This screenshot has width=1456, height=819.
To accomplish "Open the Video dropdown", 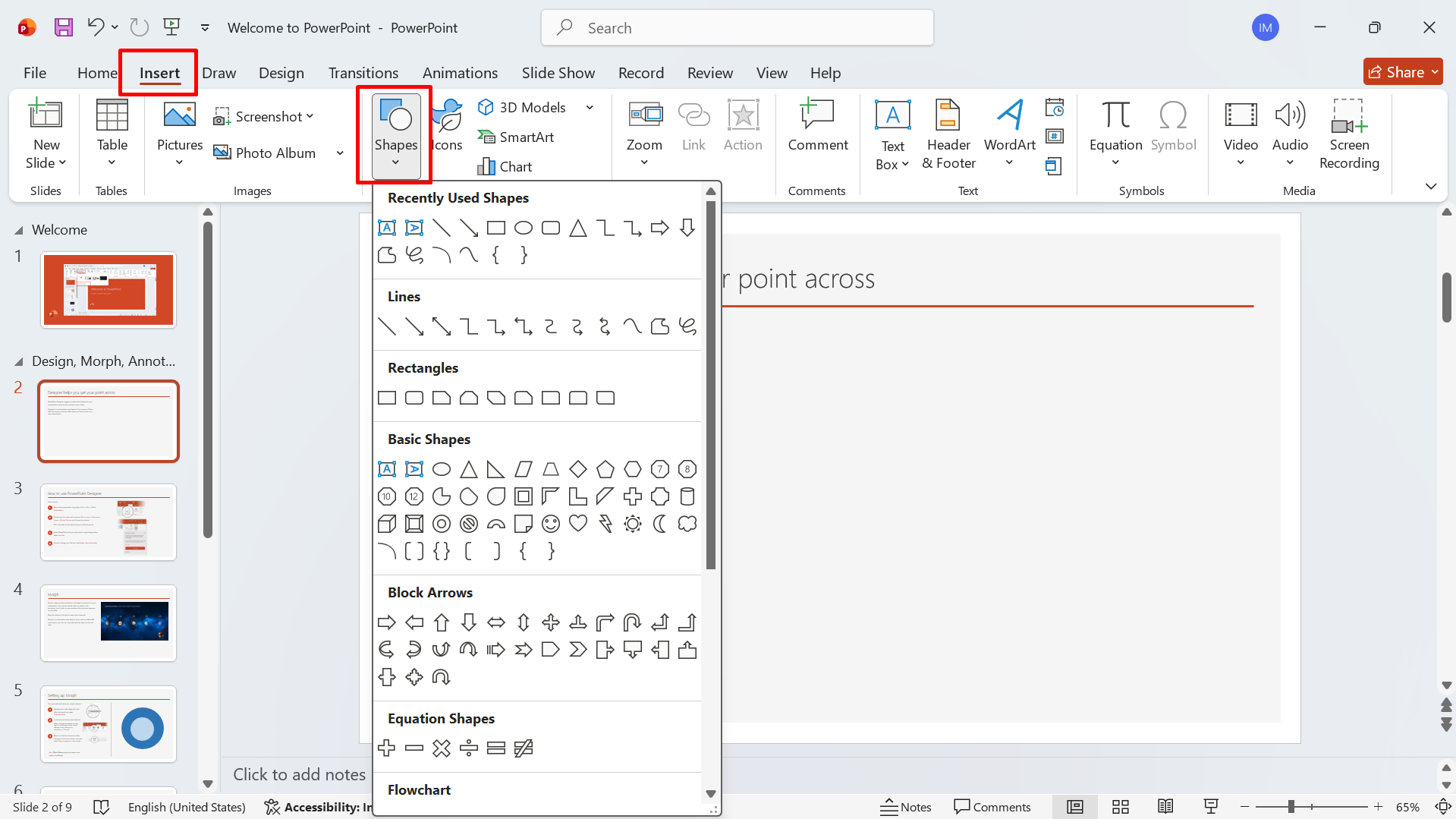I will (1241, 134).
